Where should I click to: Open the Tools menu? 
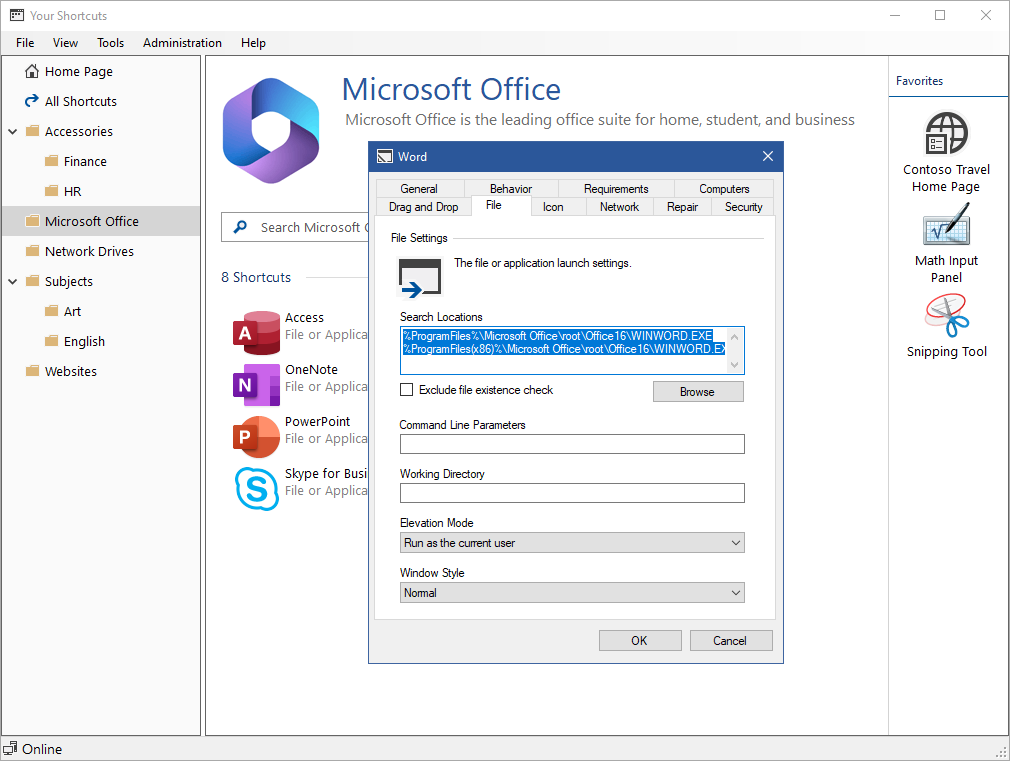110,43
